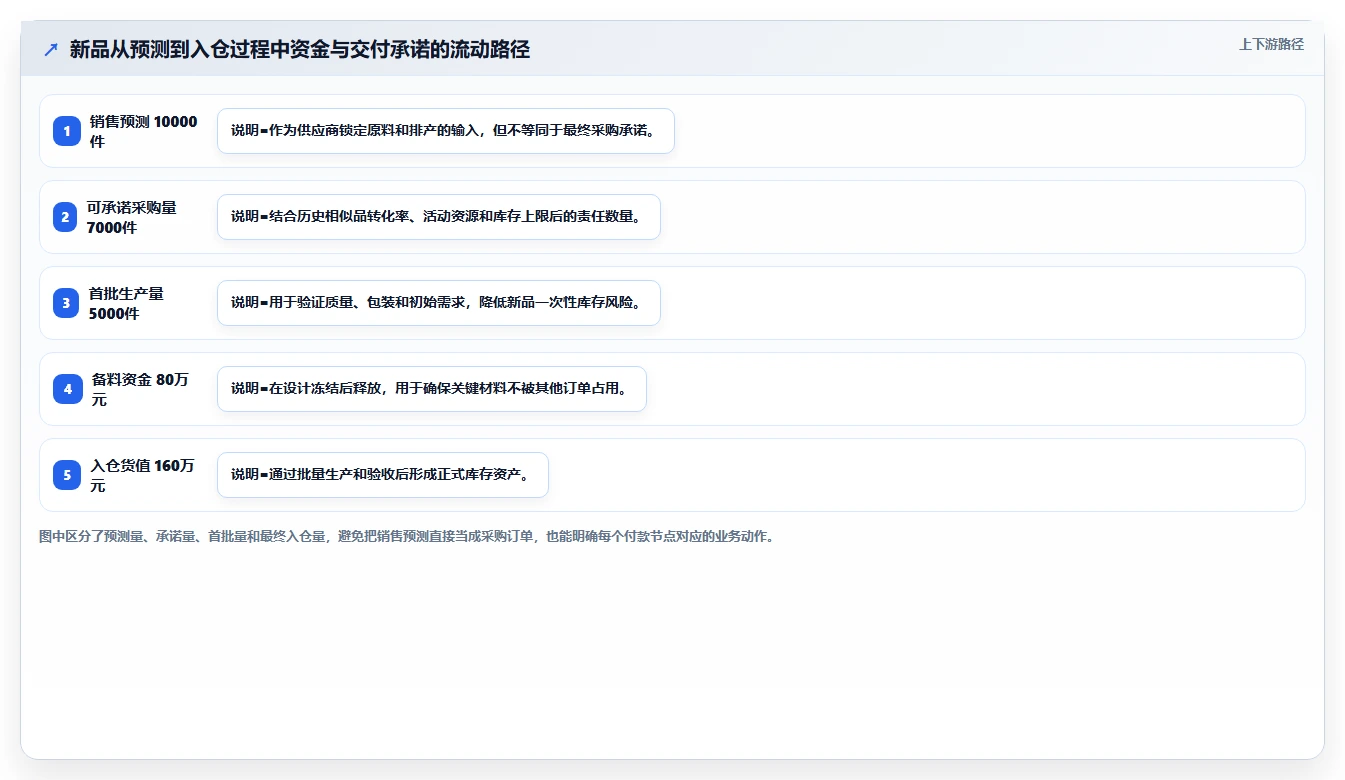
Task: Click the note about 验证质量、包装和初始需求
Action: [439, 303]
